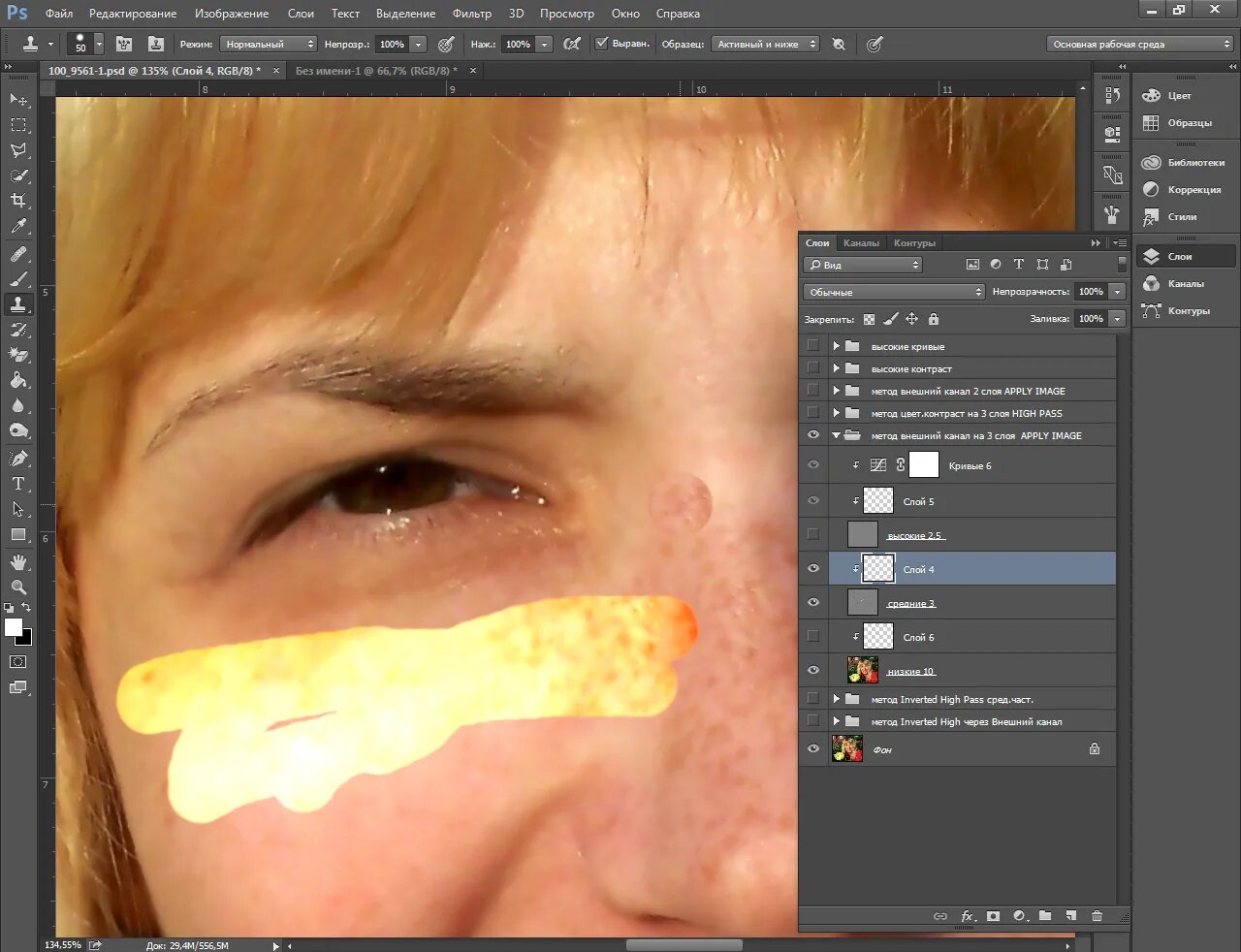
Task: Open layer filter Вид dropdown
Action: click(x=863, y=265)
